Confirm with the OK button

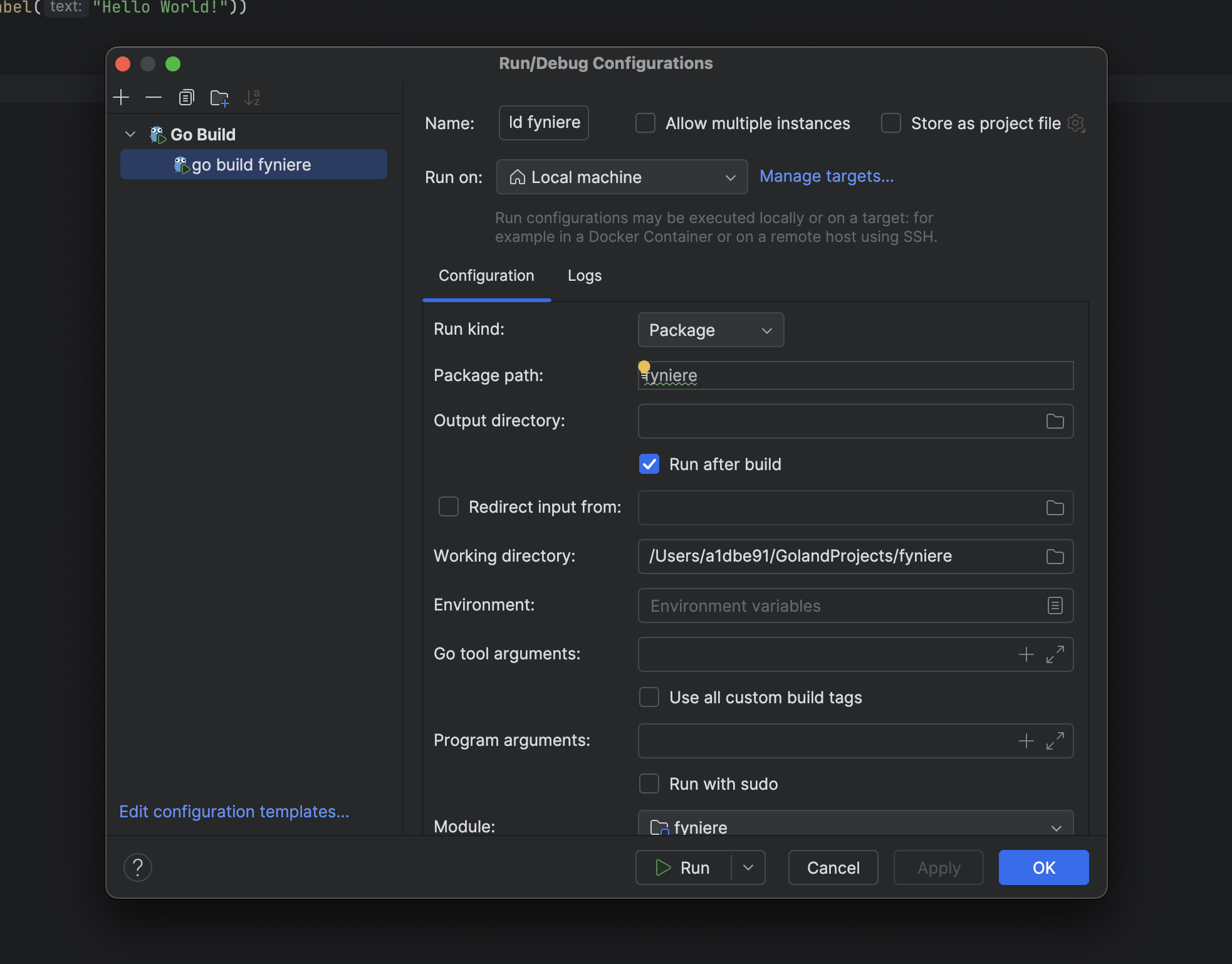[1043, 867]
